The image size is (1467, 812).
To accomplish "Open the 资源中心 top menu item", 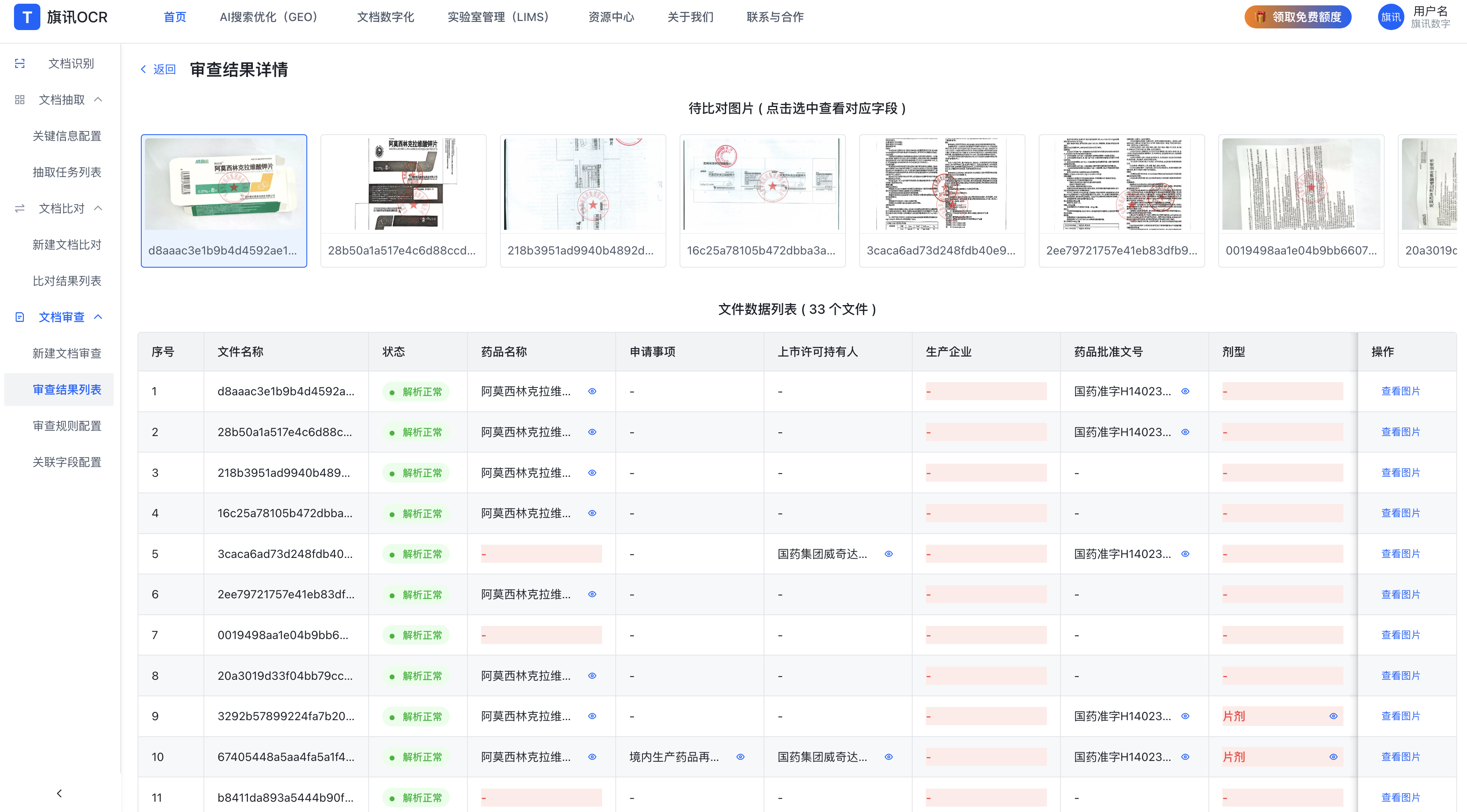I will [611, 17].
